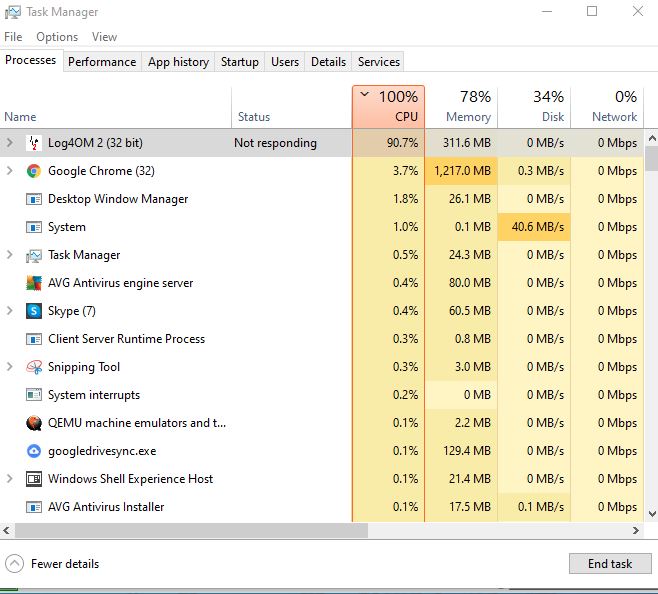This screenshot has height=594, width=658.
Task: Click the Snipping Tool scissors icon
Action: [x=34, y=367]
